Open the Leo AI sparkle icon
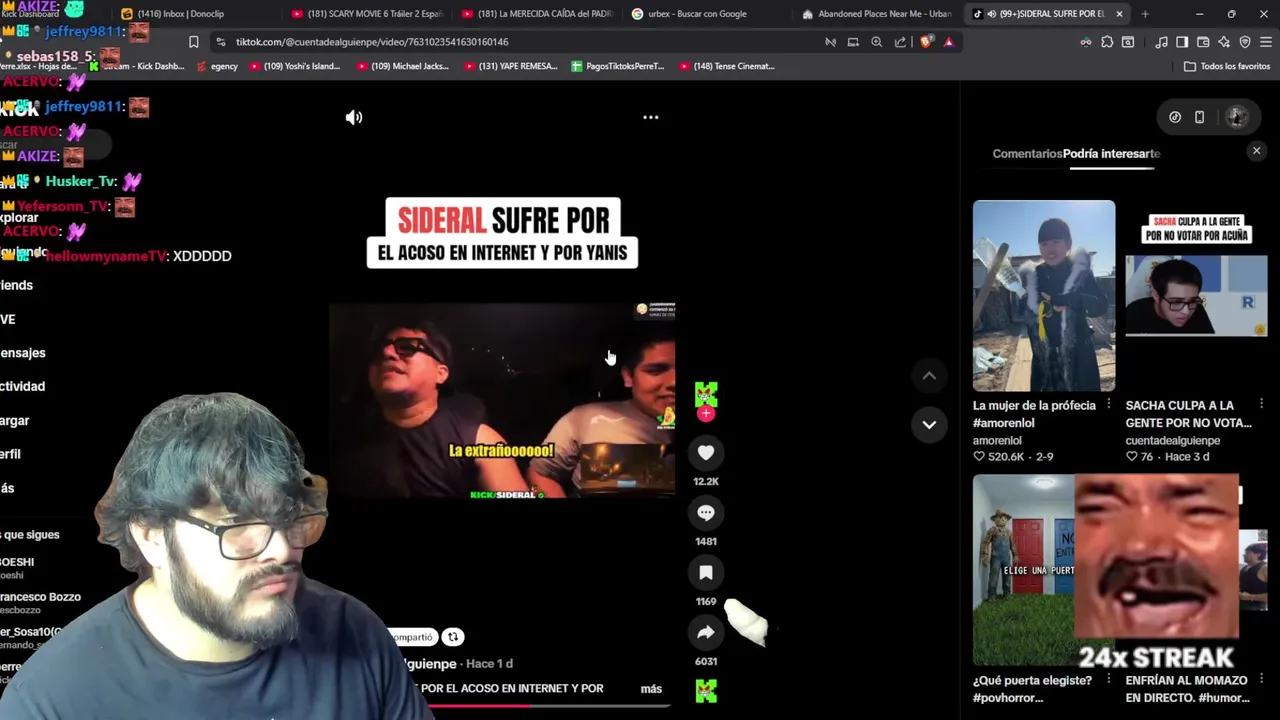The image size is (1280, 720). (x=1224, y=42)
